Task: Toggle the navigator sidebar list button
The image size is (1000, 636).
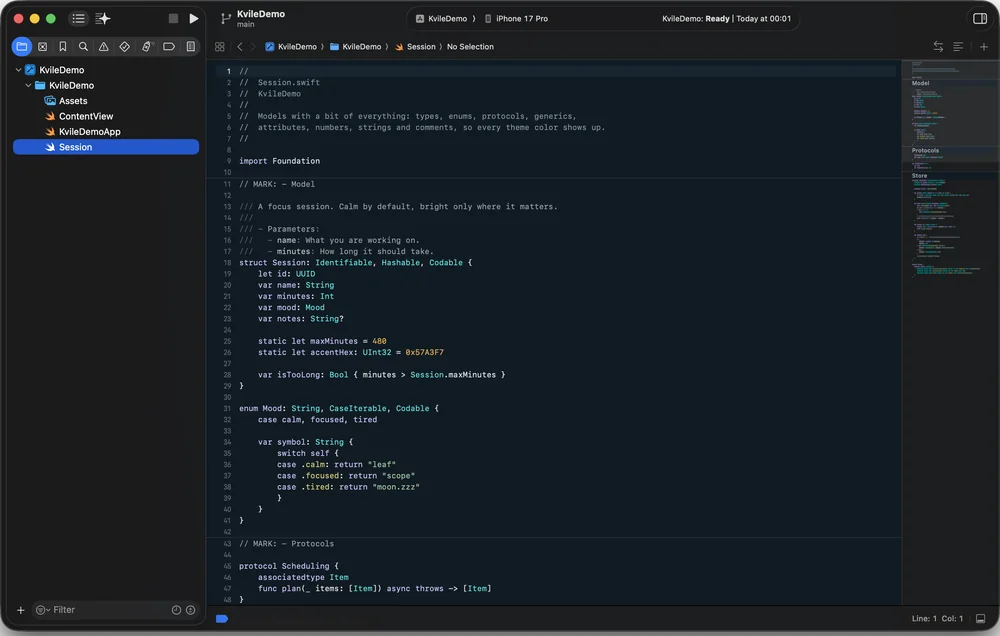Action: pyautogui.click(x=78, y=18)
